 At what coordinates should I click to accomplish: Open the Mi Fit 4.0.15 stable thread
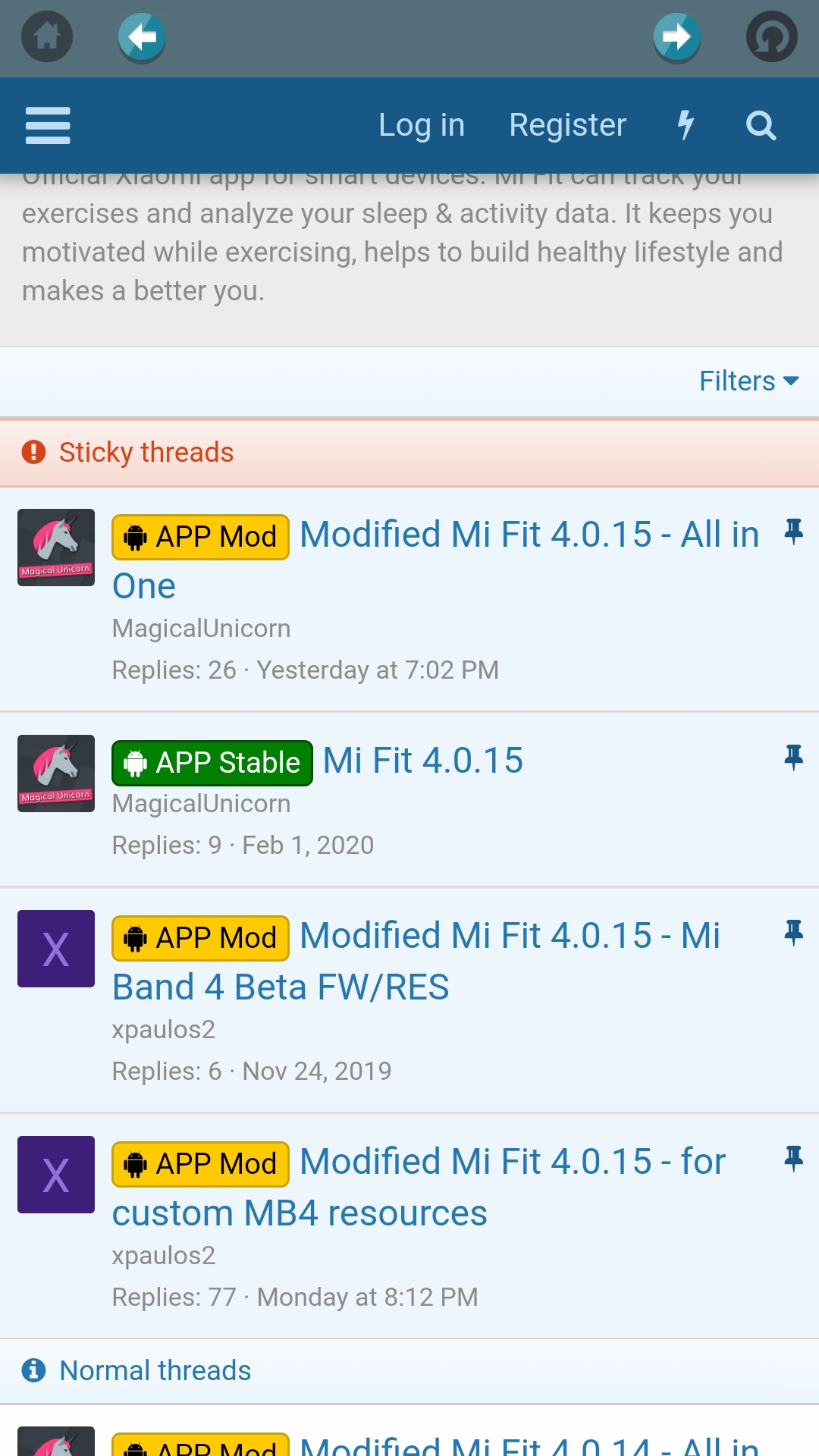point(423,761)
